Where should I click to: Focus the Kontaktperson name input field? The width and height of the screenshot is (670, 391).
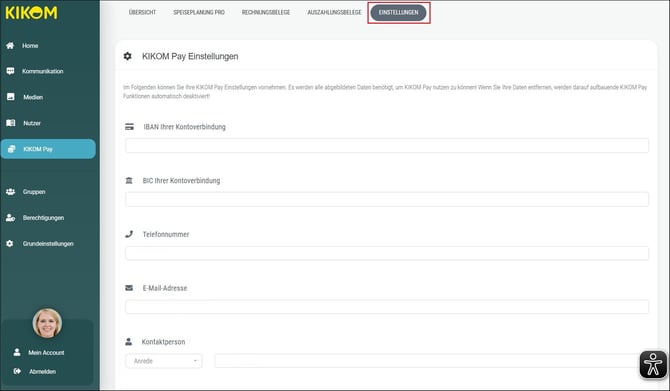[432, 361]
